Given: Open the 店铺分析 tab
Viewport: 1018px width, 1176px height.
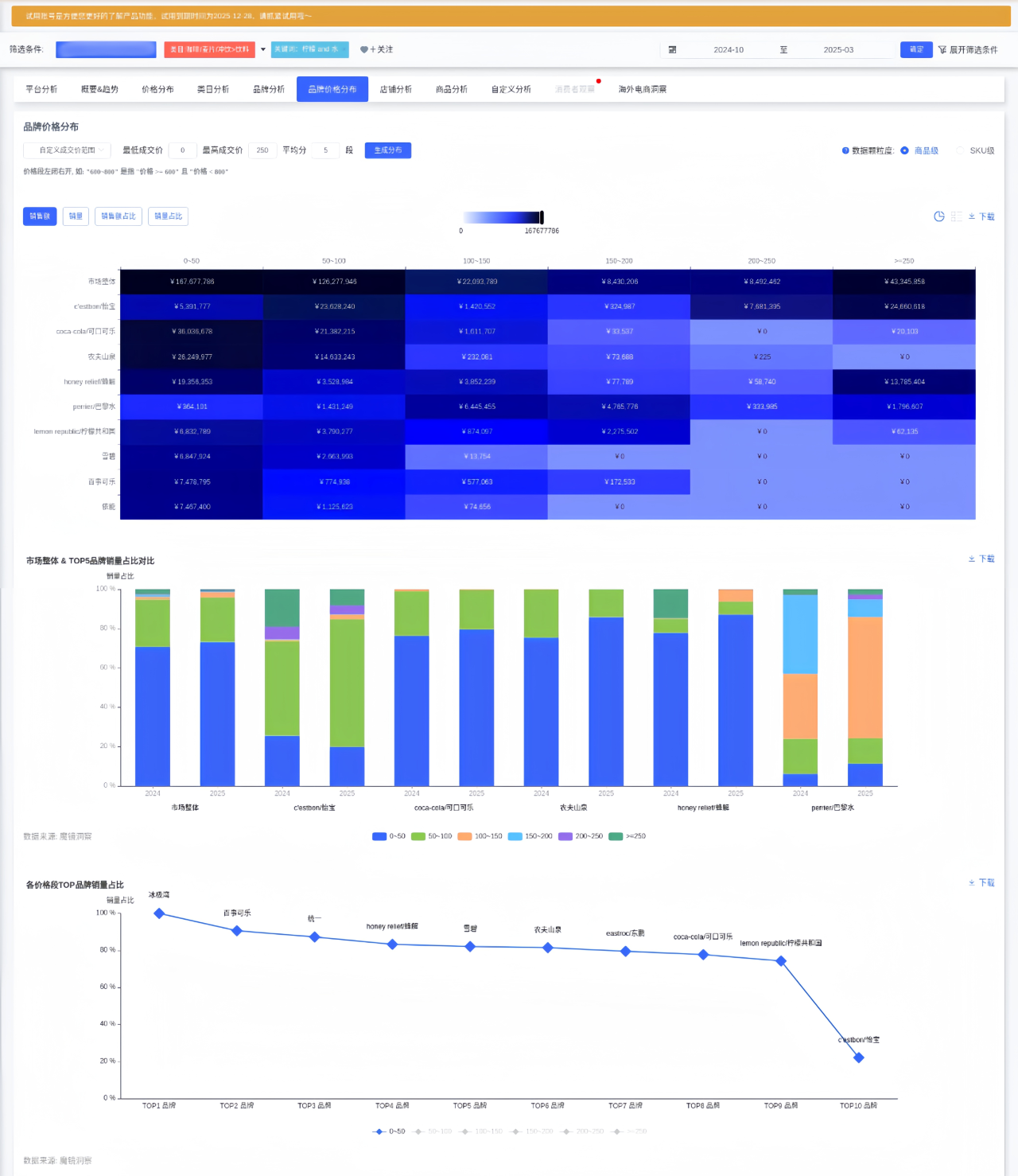Looking at the screenshot, I should (396, 89).
